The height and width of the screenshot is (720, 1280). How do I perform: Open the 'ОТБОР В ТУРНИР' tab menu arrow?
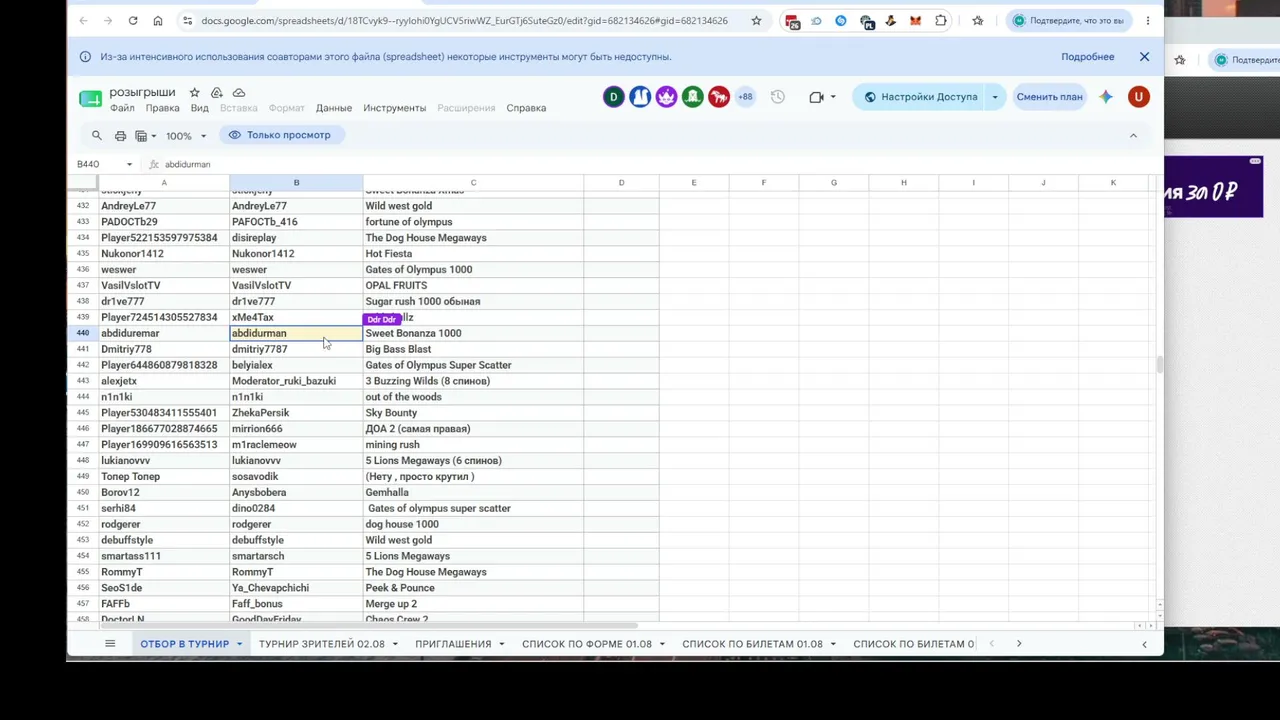tap(239, 644)
